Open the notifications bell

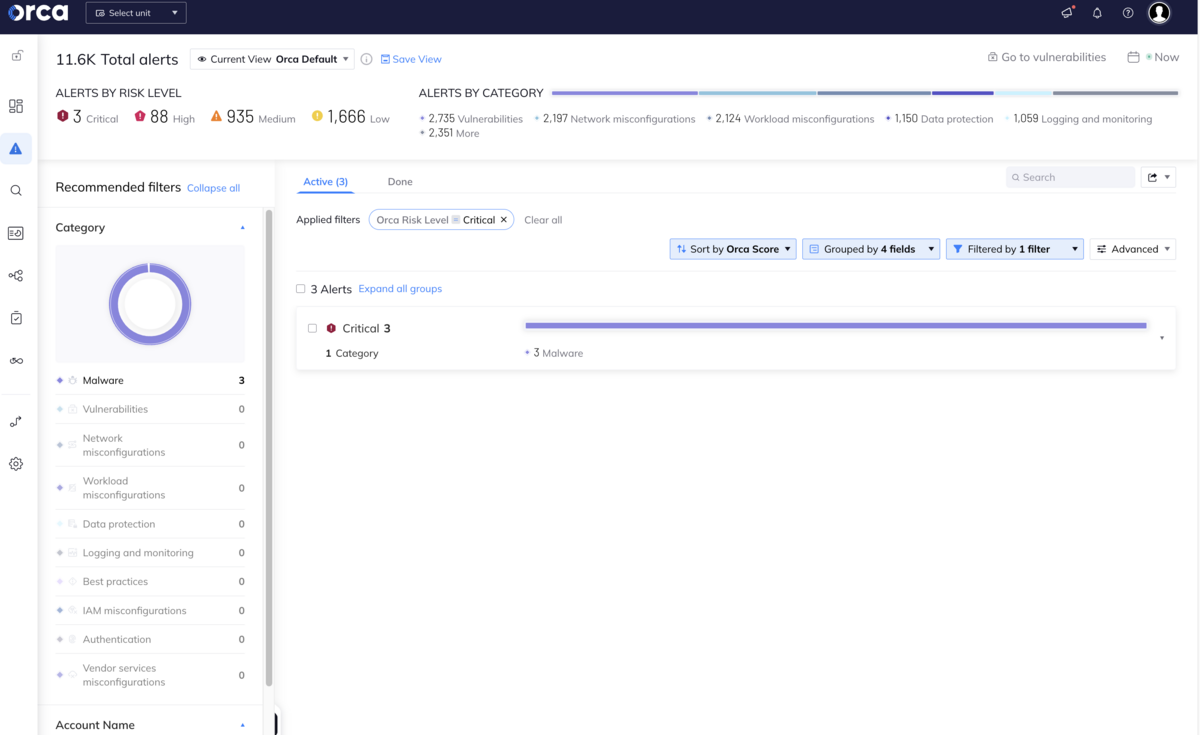pos(1097,13)
